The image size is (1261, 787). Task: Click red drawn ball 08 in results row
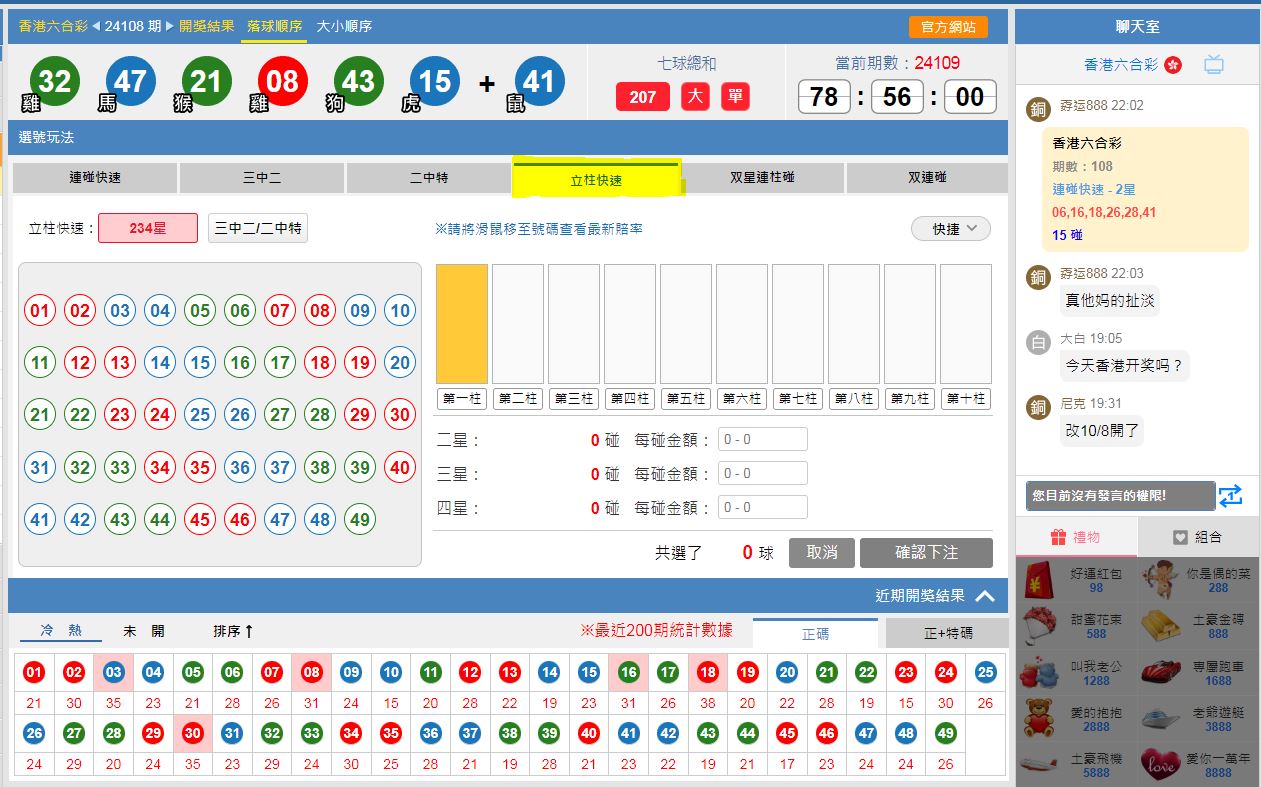pos(283,82)
